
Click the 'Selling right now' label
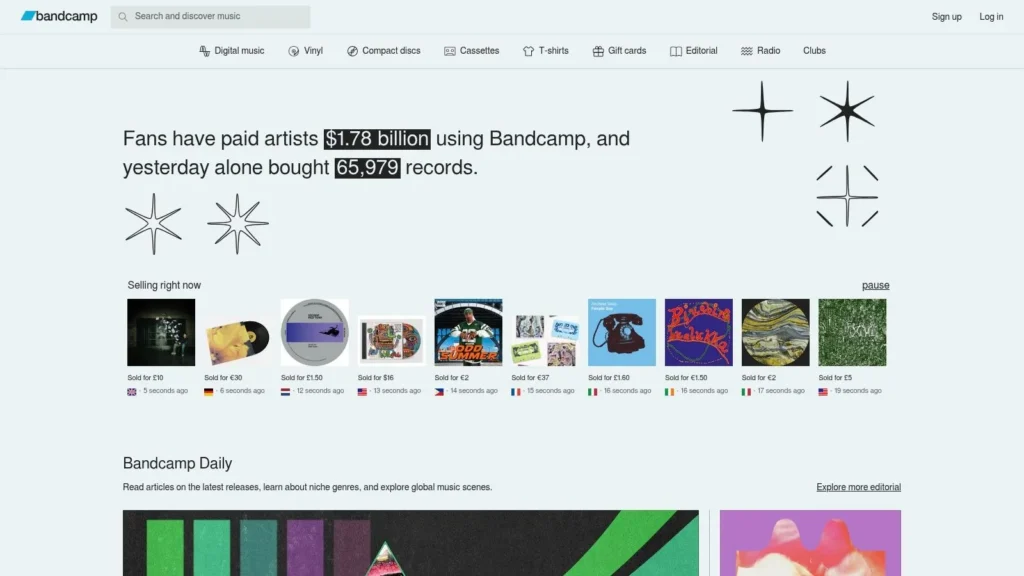[164, 285]
